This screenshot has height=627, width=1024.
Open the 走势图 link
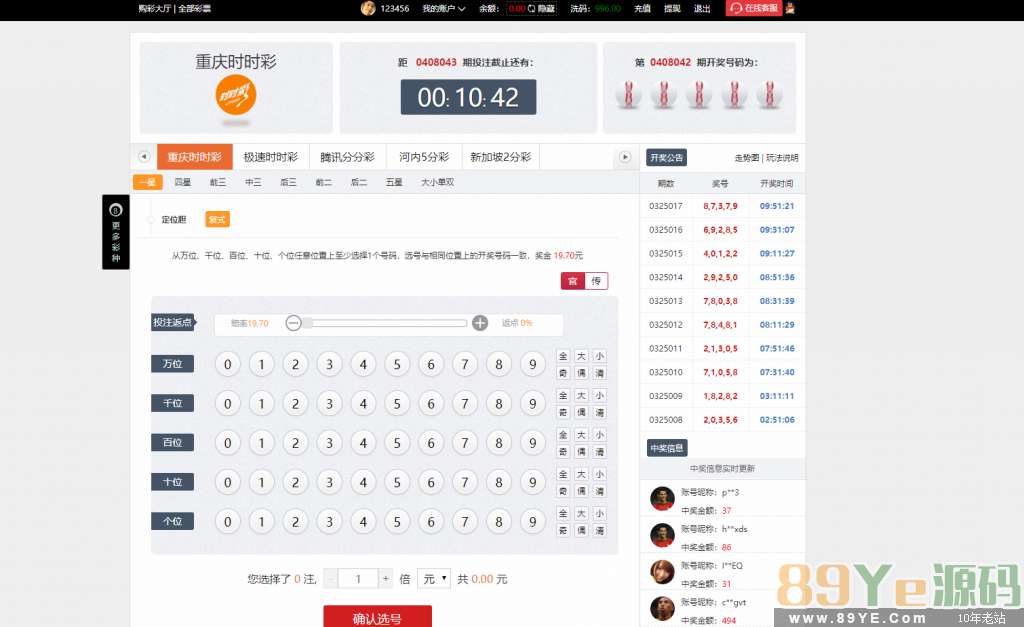(x=746, y=158)
